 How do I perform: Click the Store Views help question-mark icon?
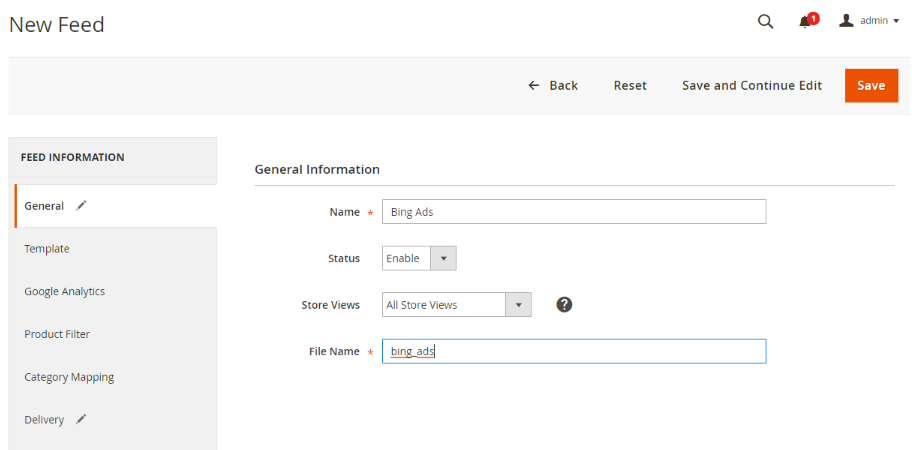click(564, 305)
